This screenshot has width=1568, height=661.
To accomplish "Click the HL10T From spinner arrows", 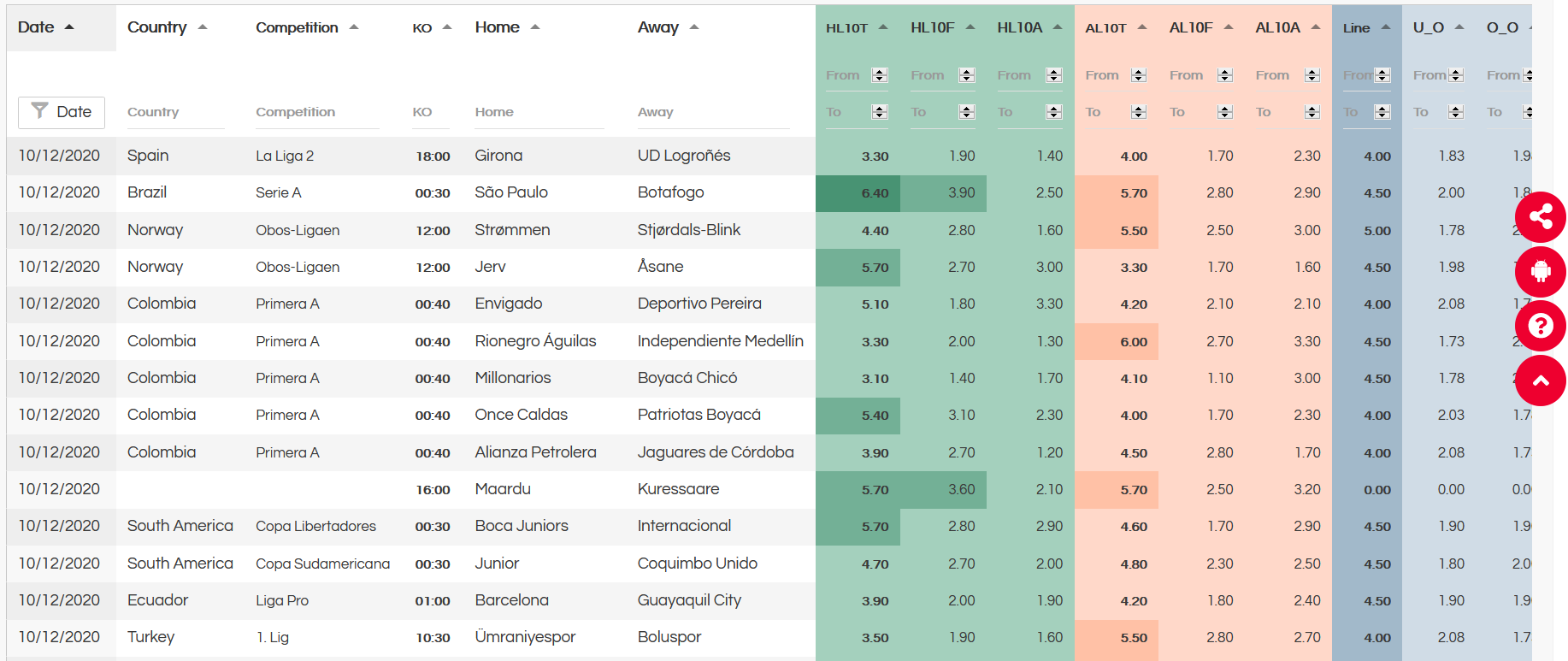I will click(x=880, y=75).
